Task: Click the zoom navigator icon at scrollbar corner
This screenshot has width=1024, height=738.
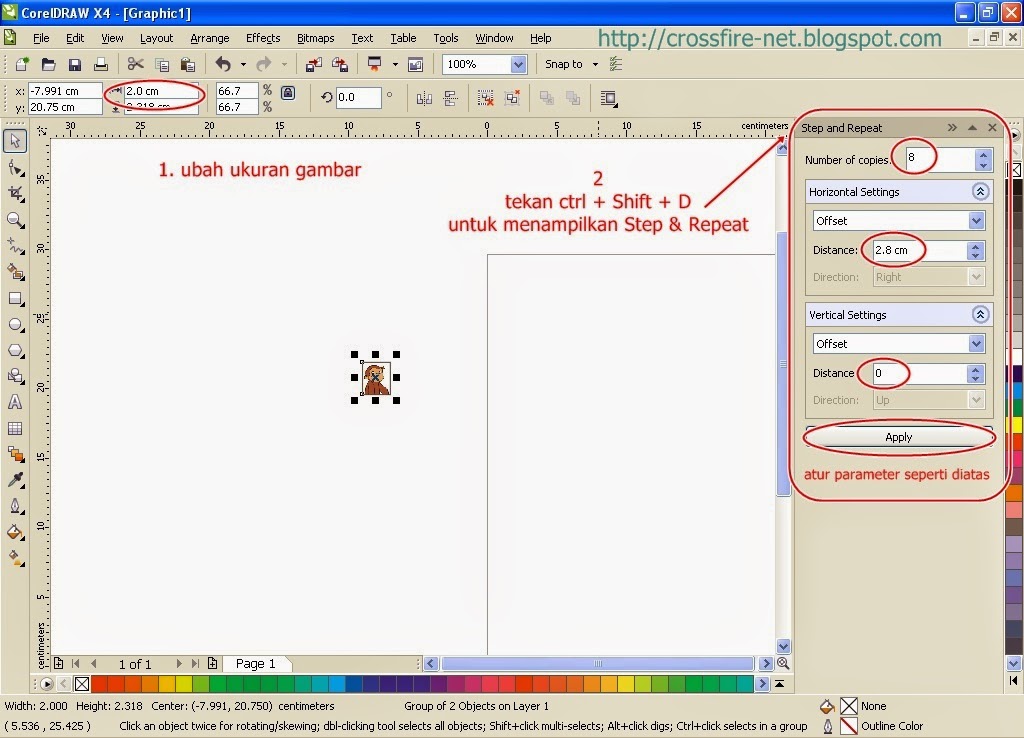Action: pyautogui.click(x=783, y=664)
